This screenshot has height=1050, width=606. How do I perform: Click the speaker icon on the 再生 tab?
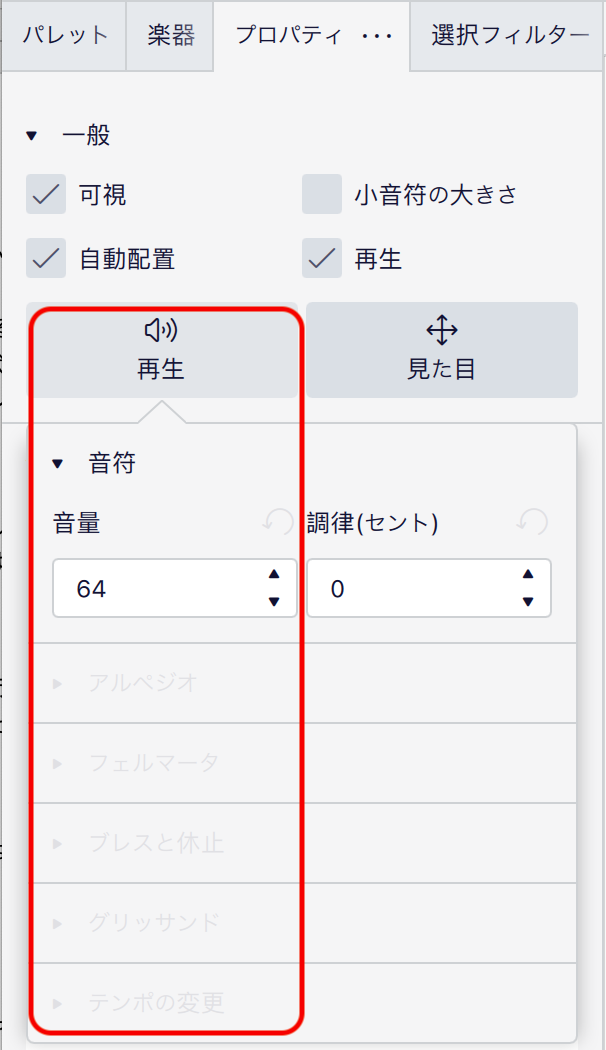(x=161, y=330)
